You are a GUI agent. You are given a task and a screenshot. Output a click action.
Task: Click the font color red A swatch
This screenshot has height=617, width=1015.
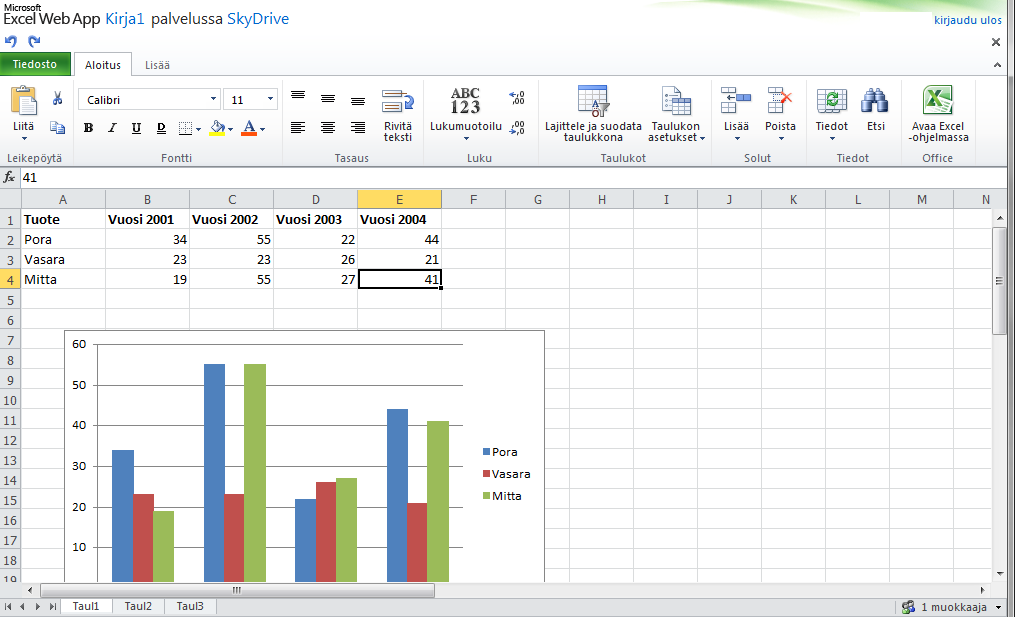coord(249,128)
